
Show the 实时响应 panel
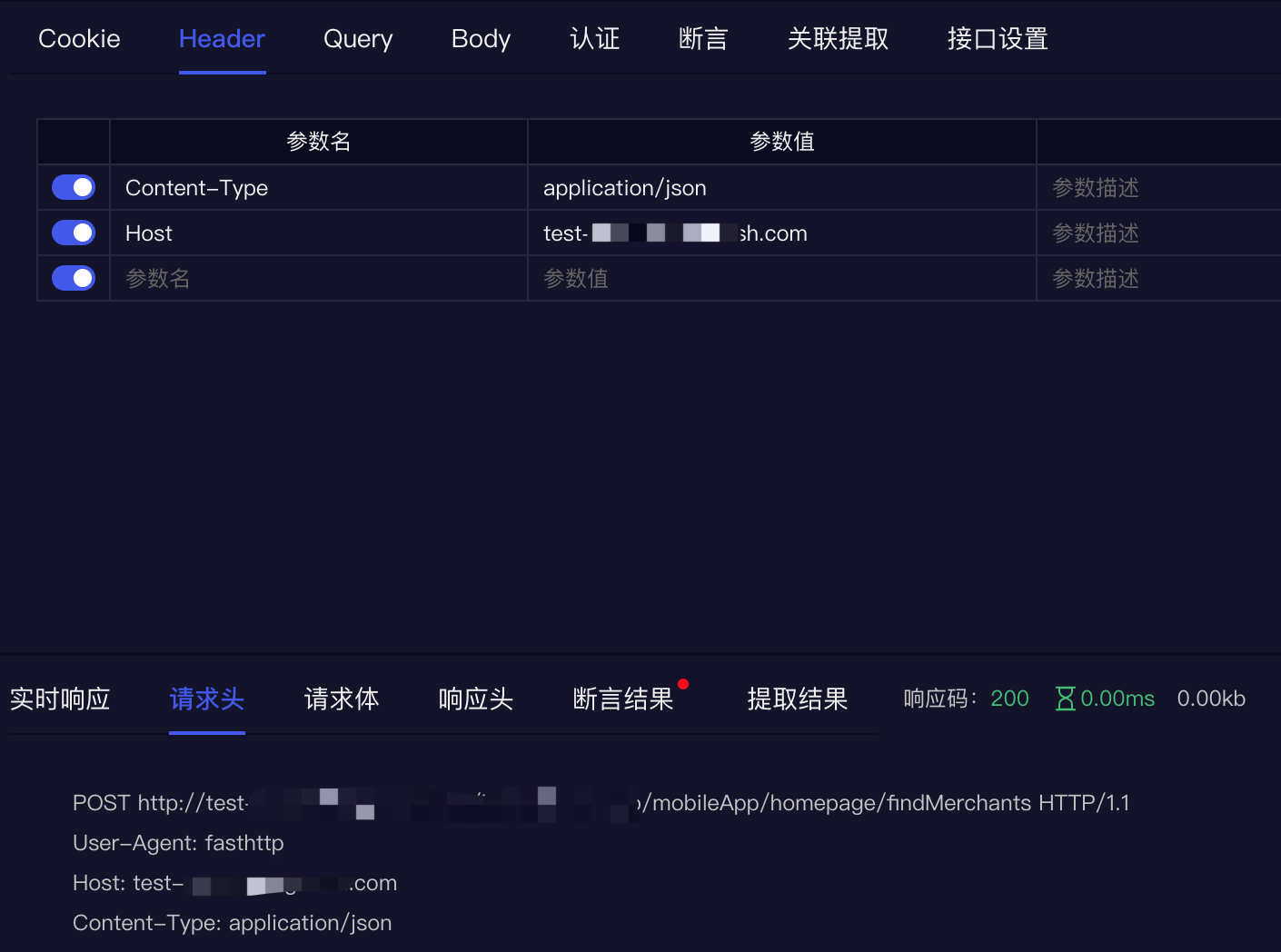pos(60,699)
